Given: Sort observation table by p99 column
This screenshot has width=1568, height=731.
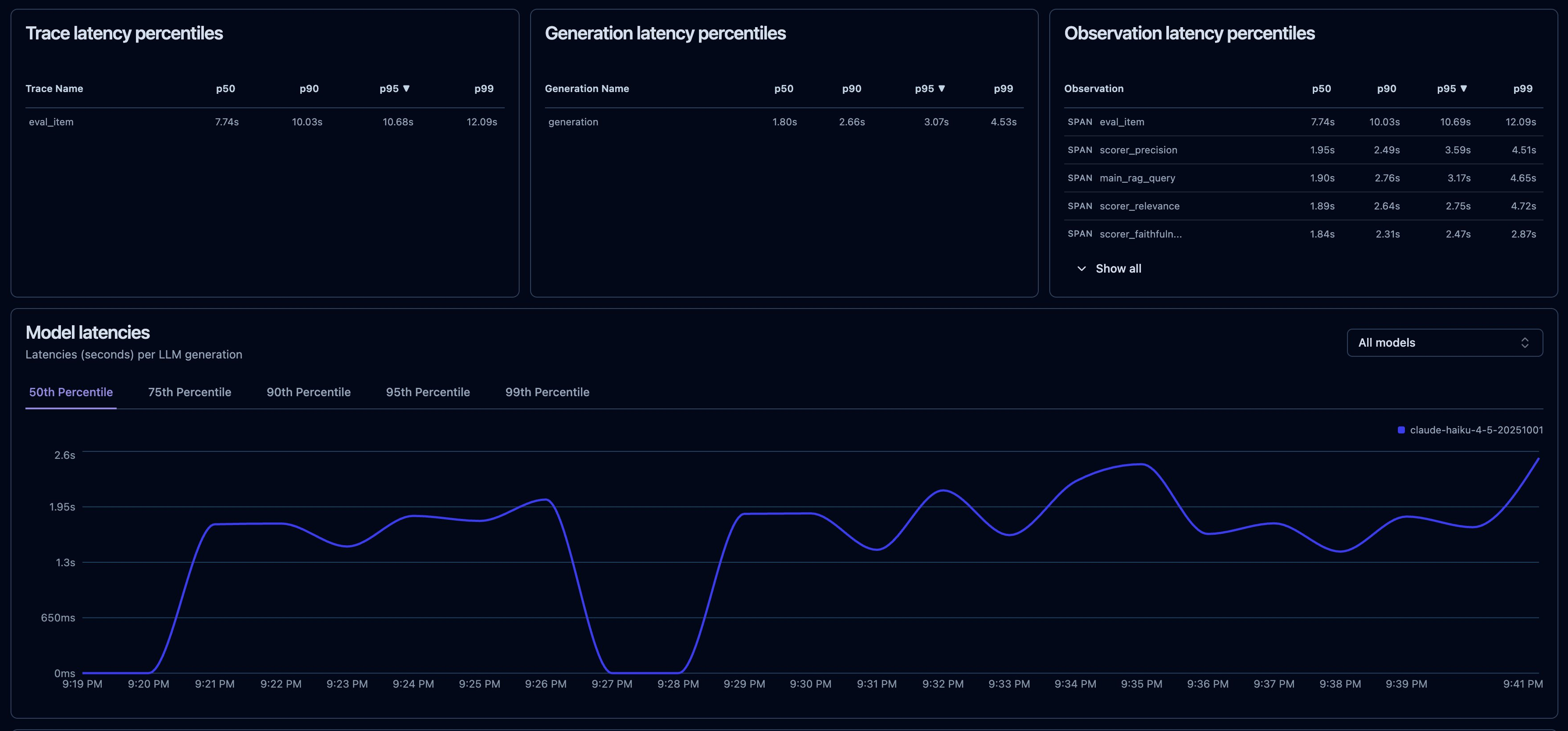Looking at the screenshot, I should pos(1523,89).
